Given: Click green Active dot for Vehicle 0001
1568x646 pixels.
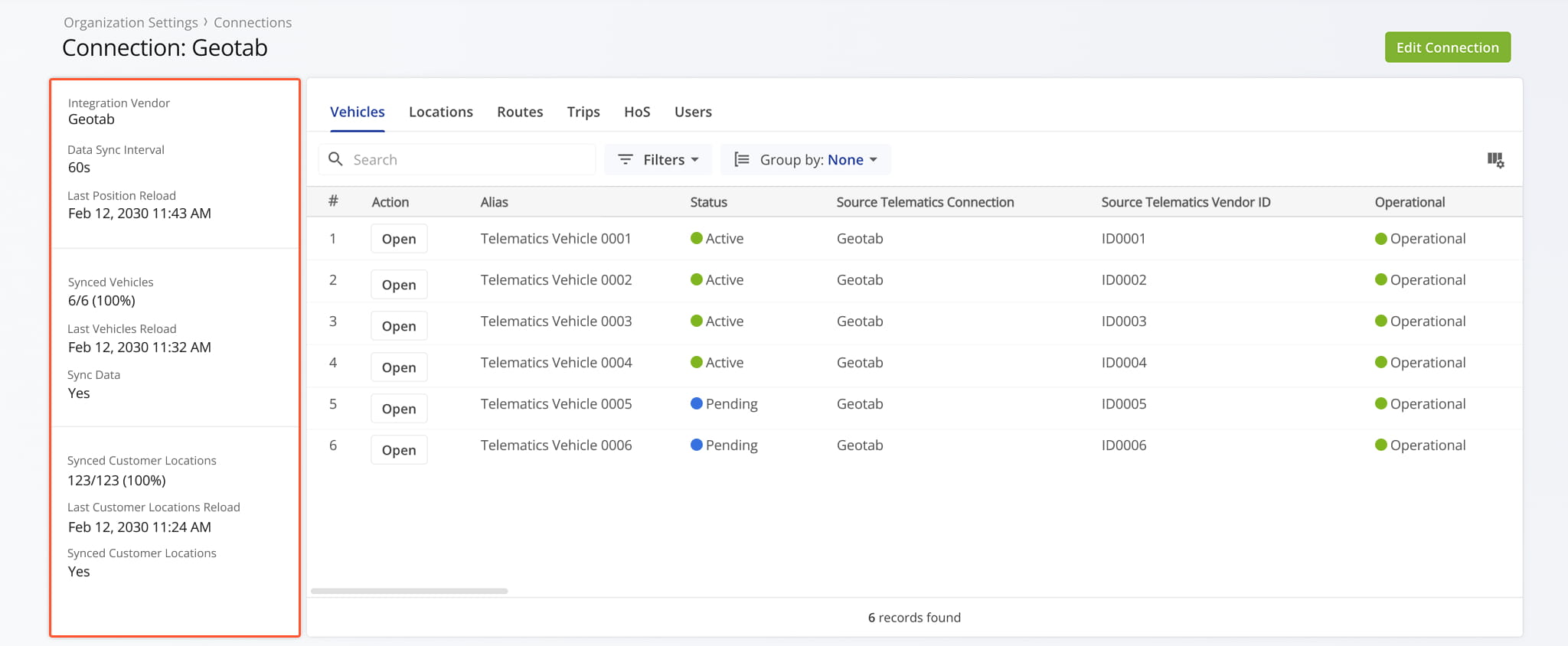Looking at the screenshot, I should point(697,238).
